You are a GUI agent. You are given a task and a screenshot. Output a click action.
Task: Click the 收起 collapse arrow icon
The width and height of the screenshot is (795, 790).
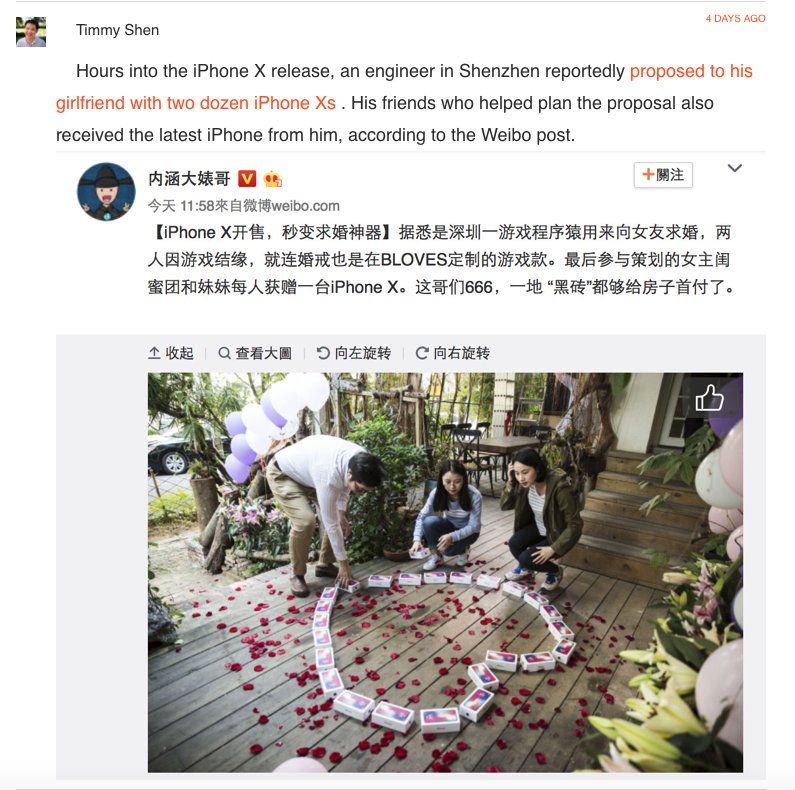click(154, 352)
